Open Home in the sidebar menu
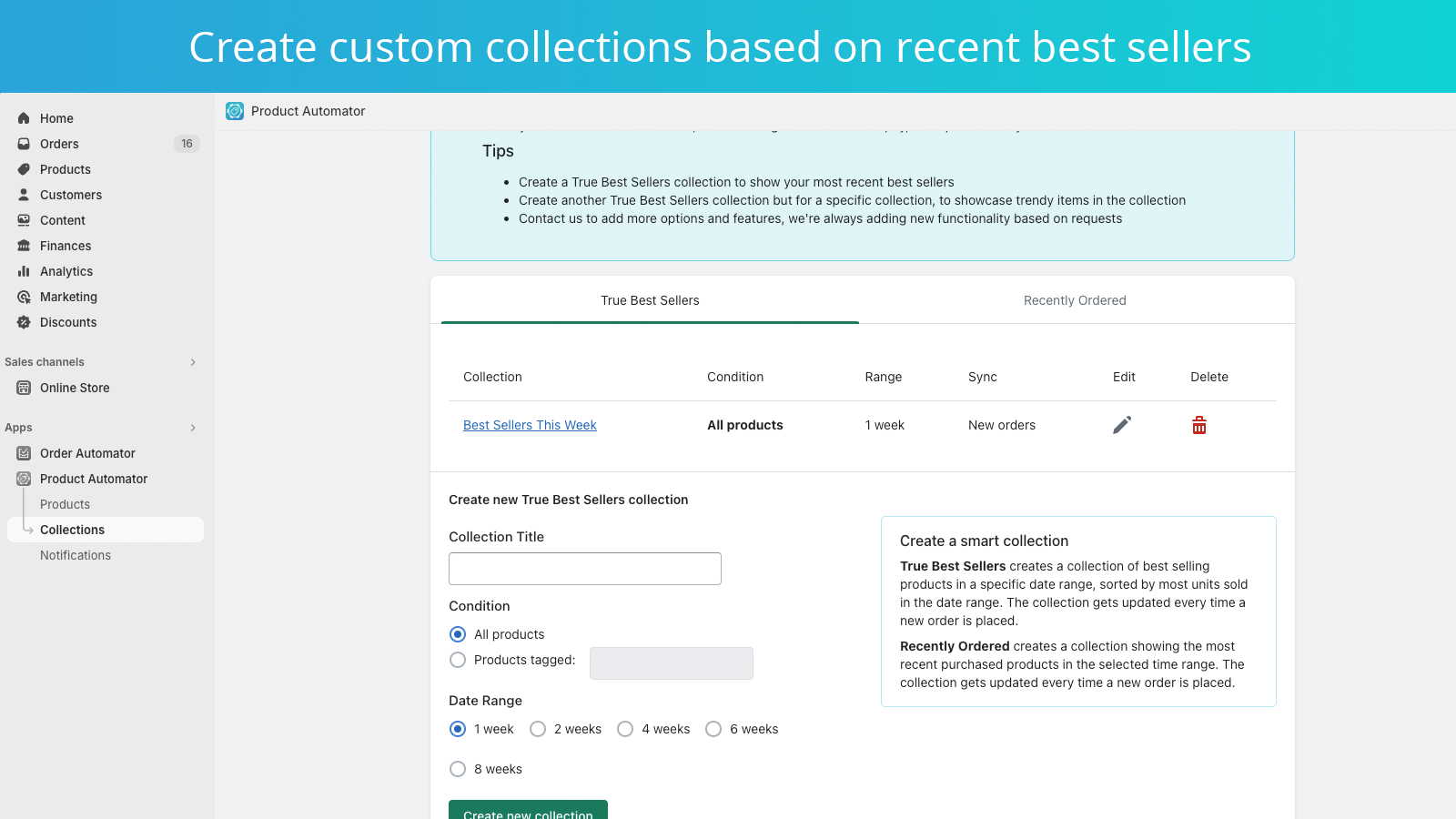 click(56, 118)
